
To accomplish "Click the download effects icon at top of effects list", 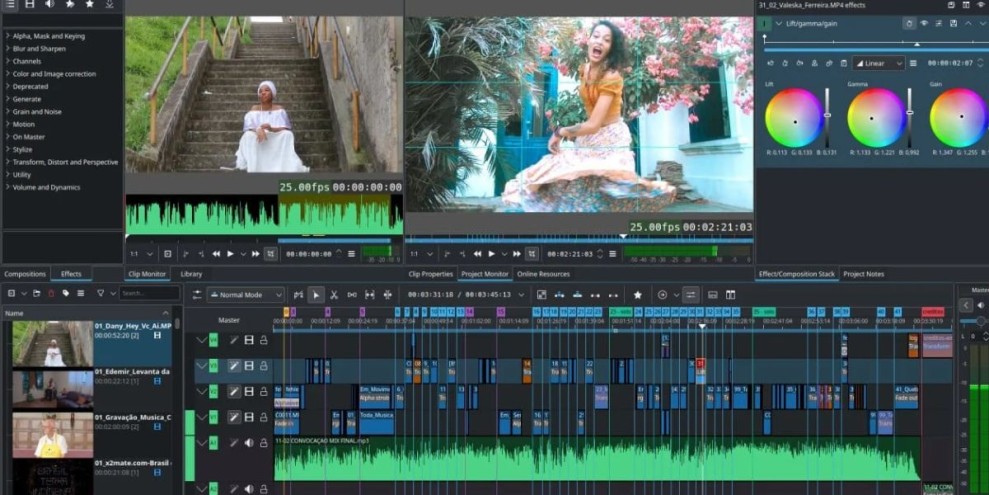I will [109, 4].
